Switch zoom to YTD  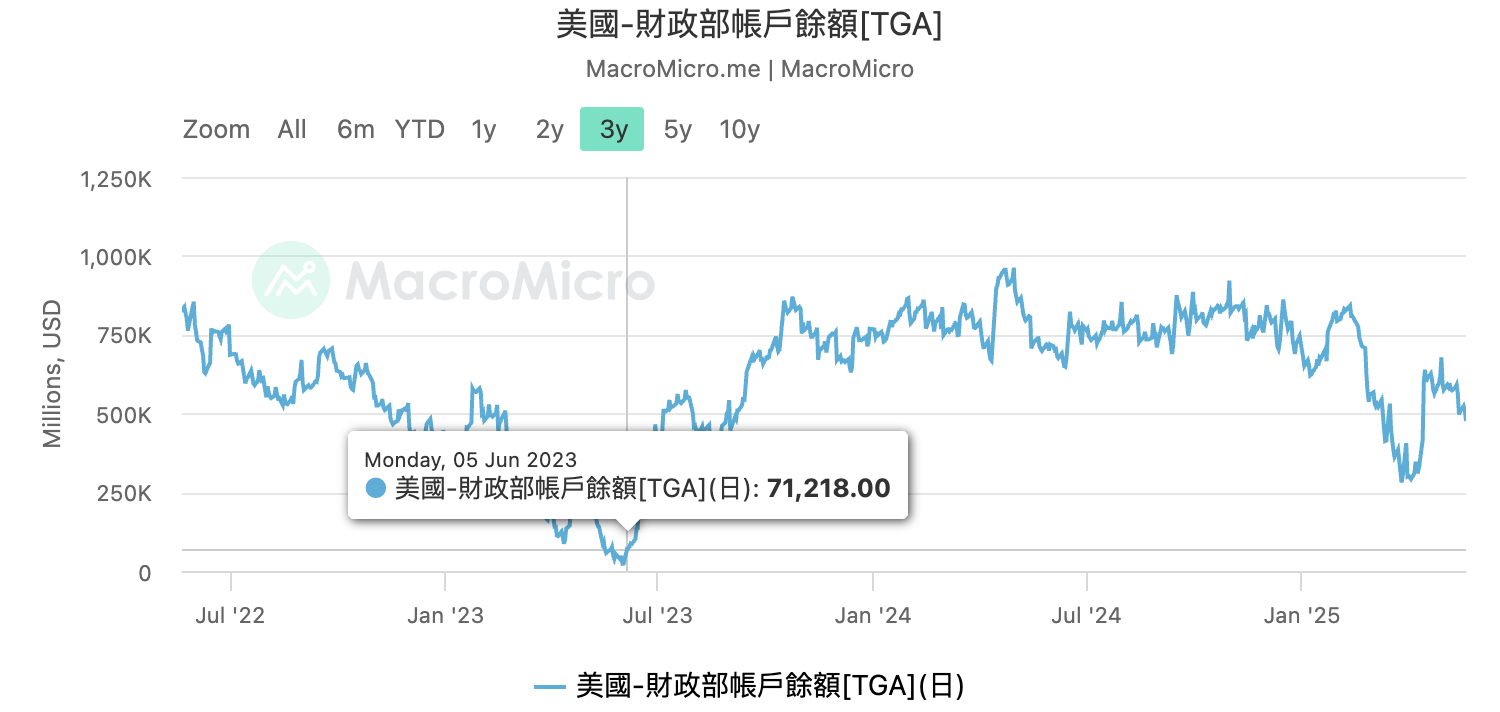pos(419,129)
